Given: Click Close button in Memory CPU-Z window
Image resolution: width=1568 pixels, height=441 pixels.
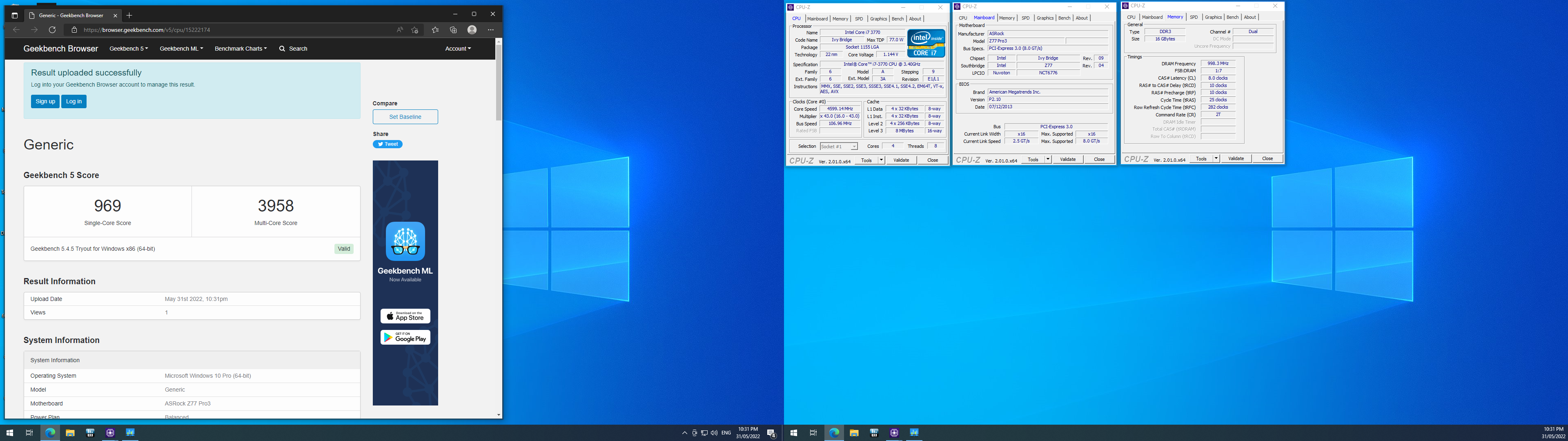Looking at the screenshot, I should pos(1267,158).
